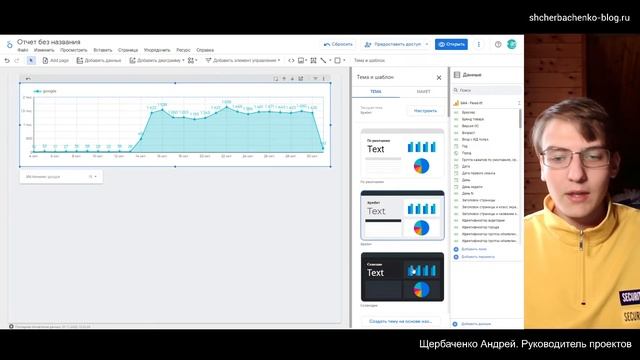
Task: Click the insert text box icon
Action: (313, 60)
